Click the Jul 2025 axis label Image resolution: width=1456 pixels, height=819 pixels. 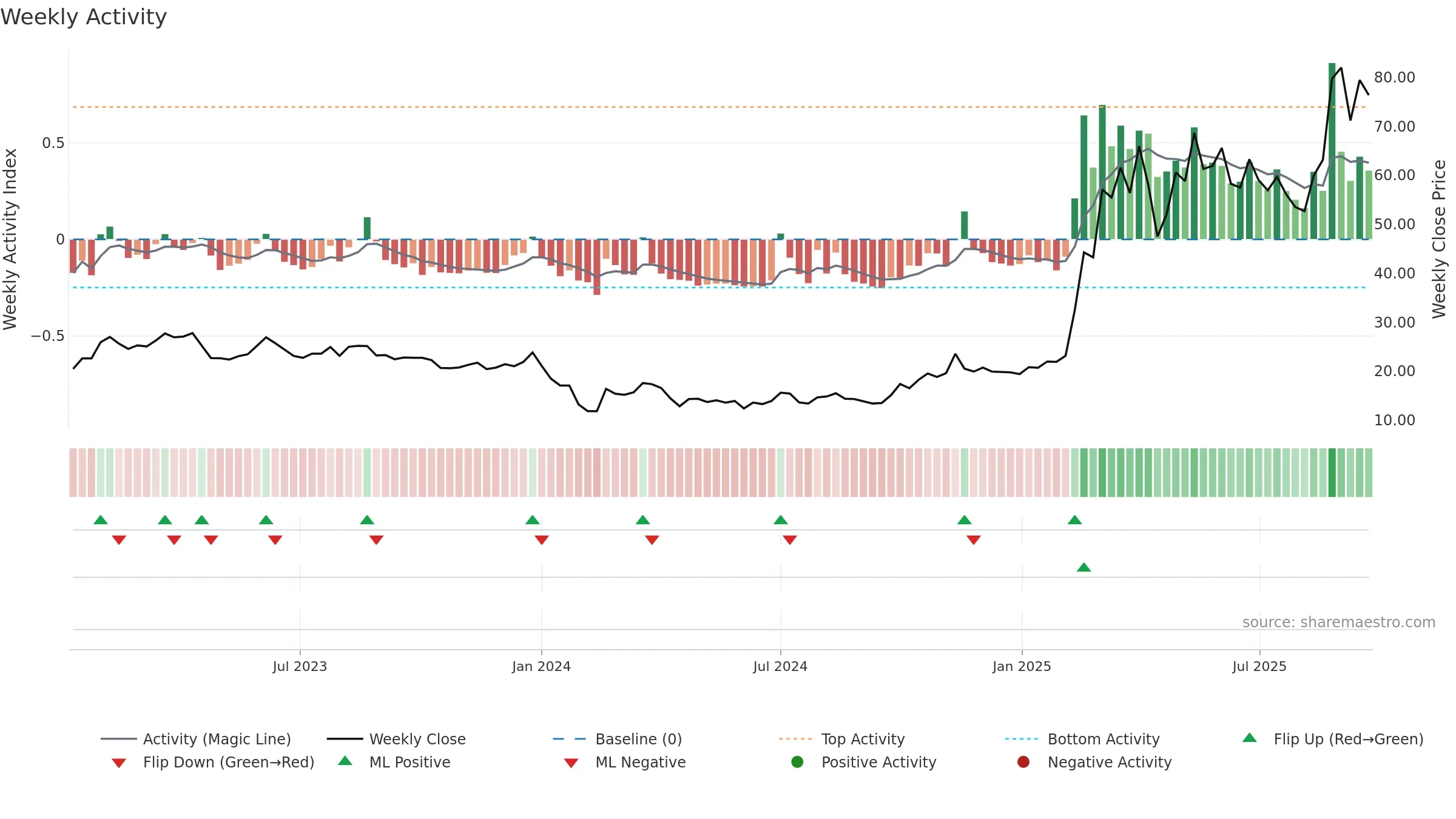1259,666
